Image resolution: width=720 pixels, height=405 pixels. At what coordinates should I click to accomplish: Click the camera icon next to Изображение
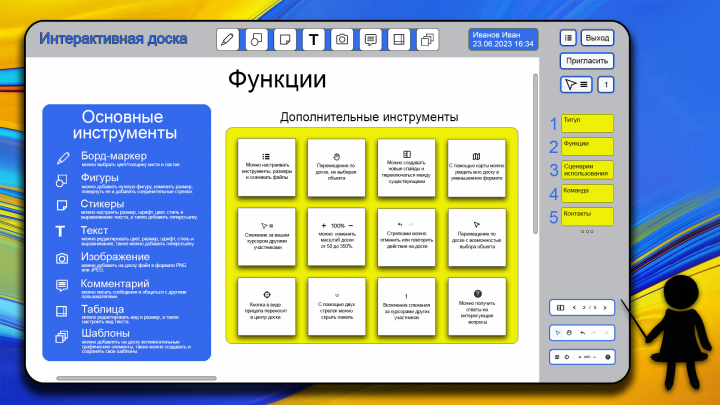pyautogui.click(x=62, y=259)
